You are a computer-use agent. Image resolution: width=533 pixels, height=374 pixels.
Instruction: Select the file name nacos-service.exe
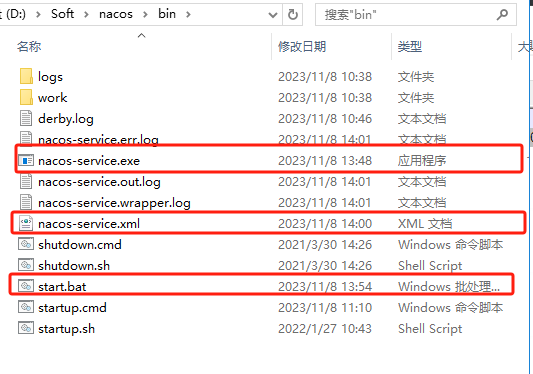point(89,160)
